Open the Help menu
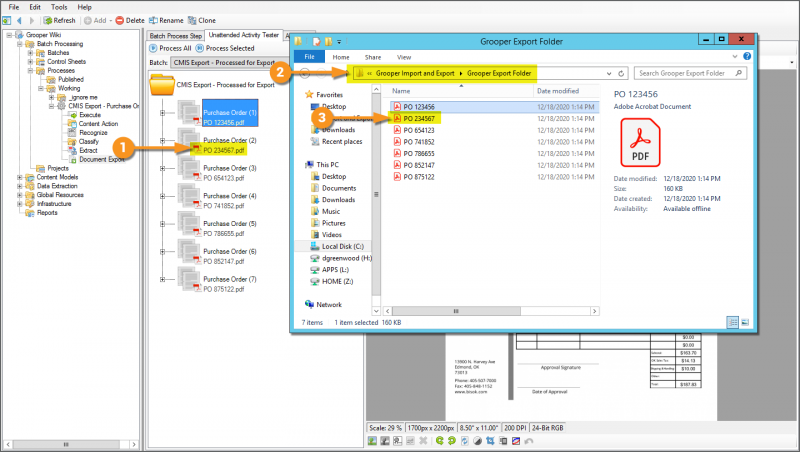 pos(84,7)
